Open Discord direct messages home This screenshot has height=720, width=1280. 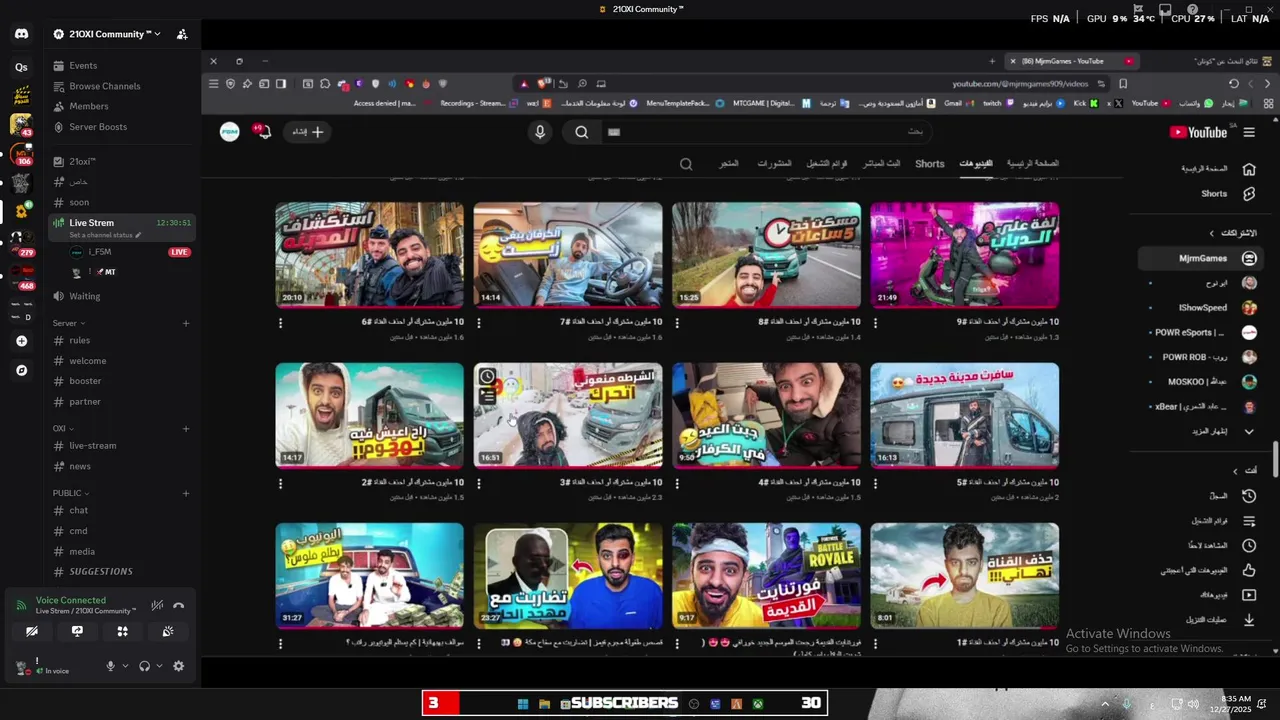pyautogui.click(x=21, y=34)
